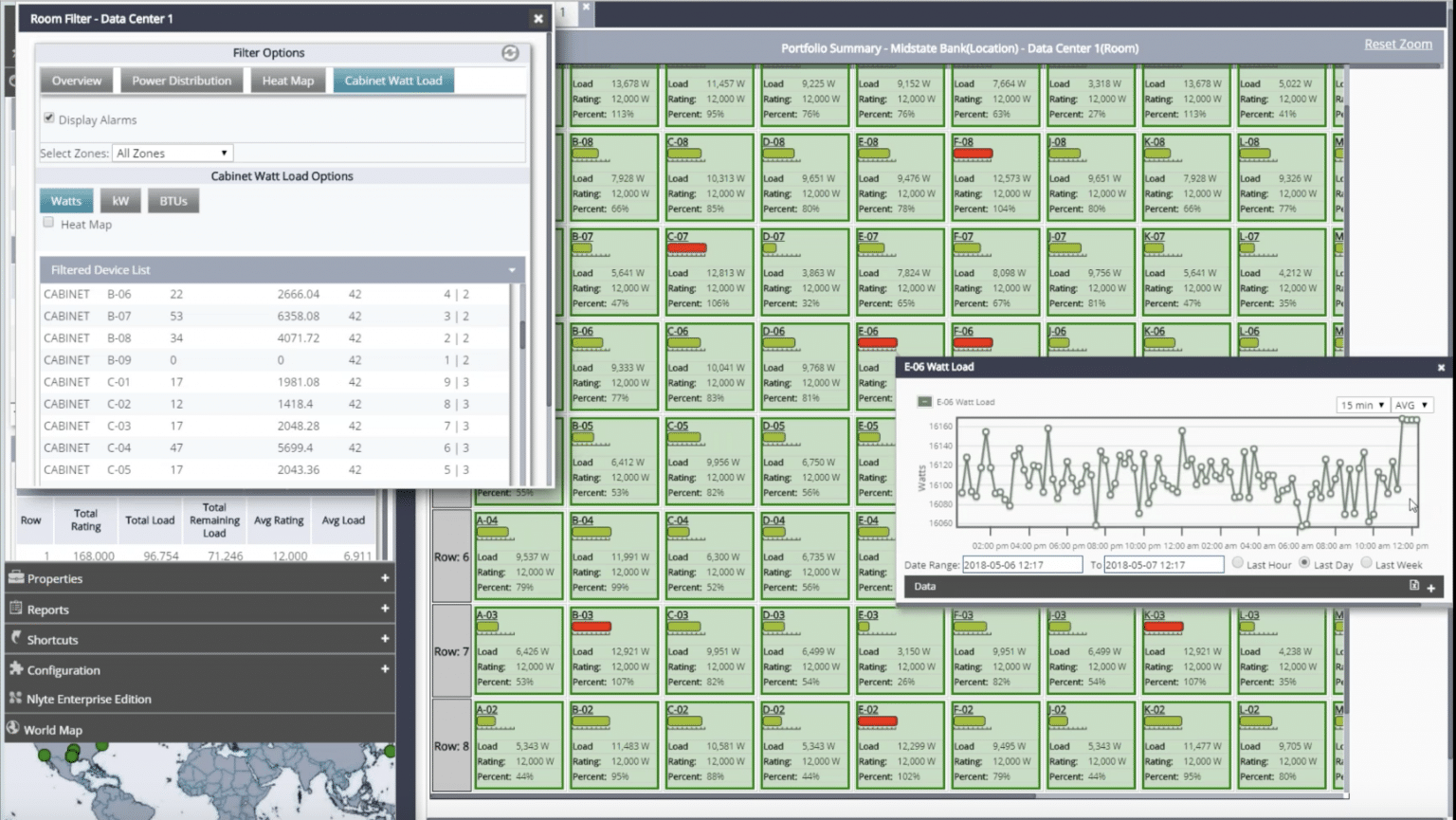Select the Last Week radio button

(x=1367, y=563)
